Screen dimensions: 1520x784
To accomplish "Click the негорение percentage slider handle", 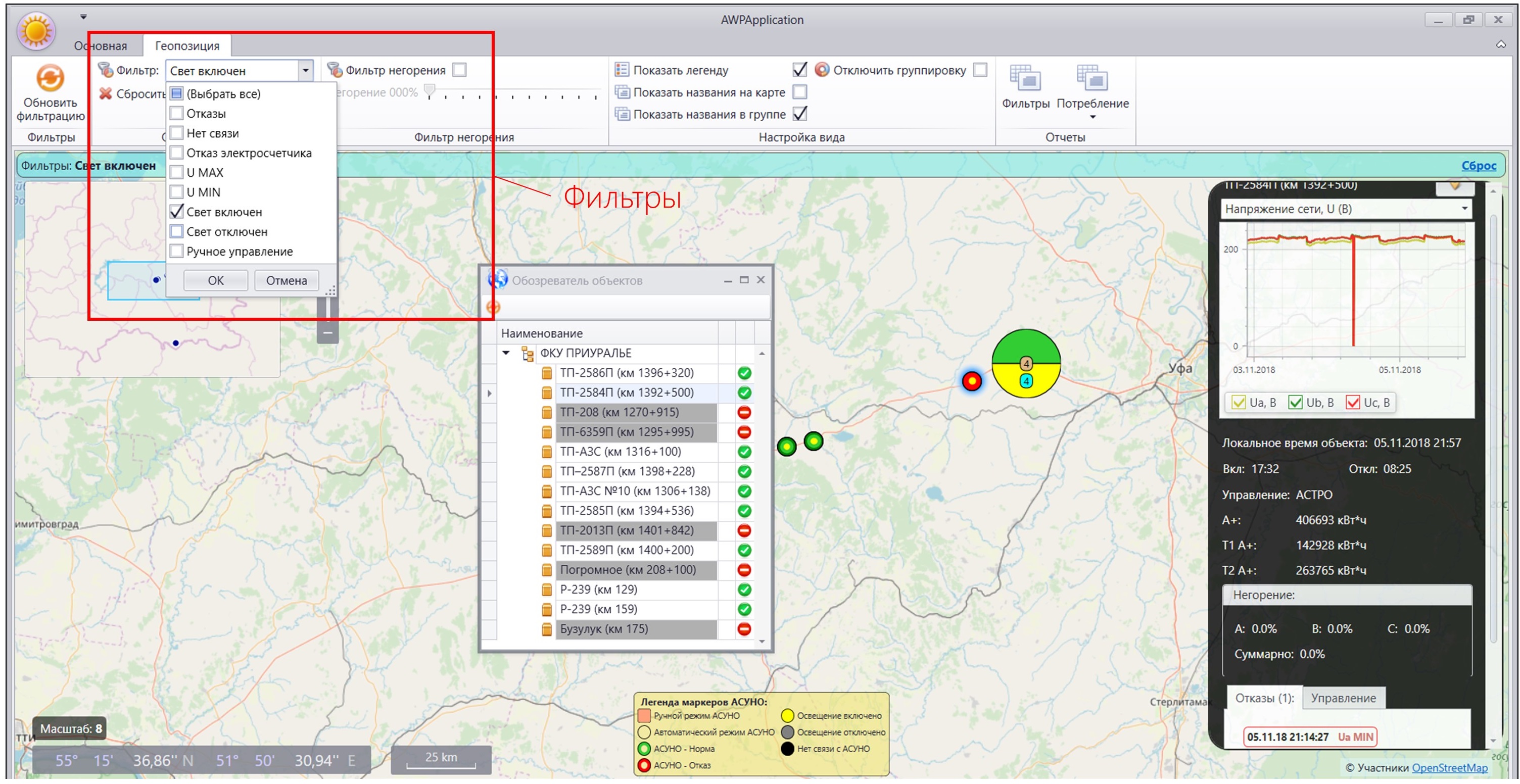I will (430, 91).
